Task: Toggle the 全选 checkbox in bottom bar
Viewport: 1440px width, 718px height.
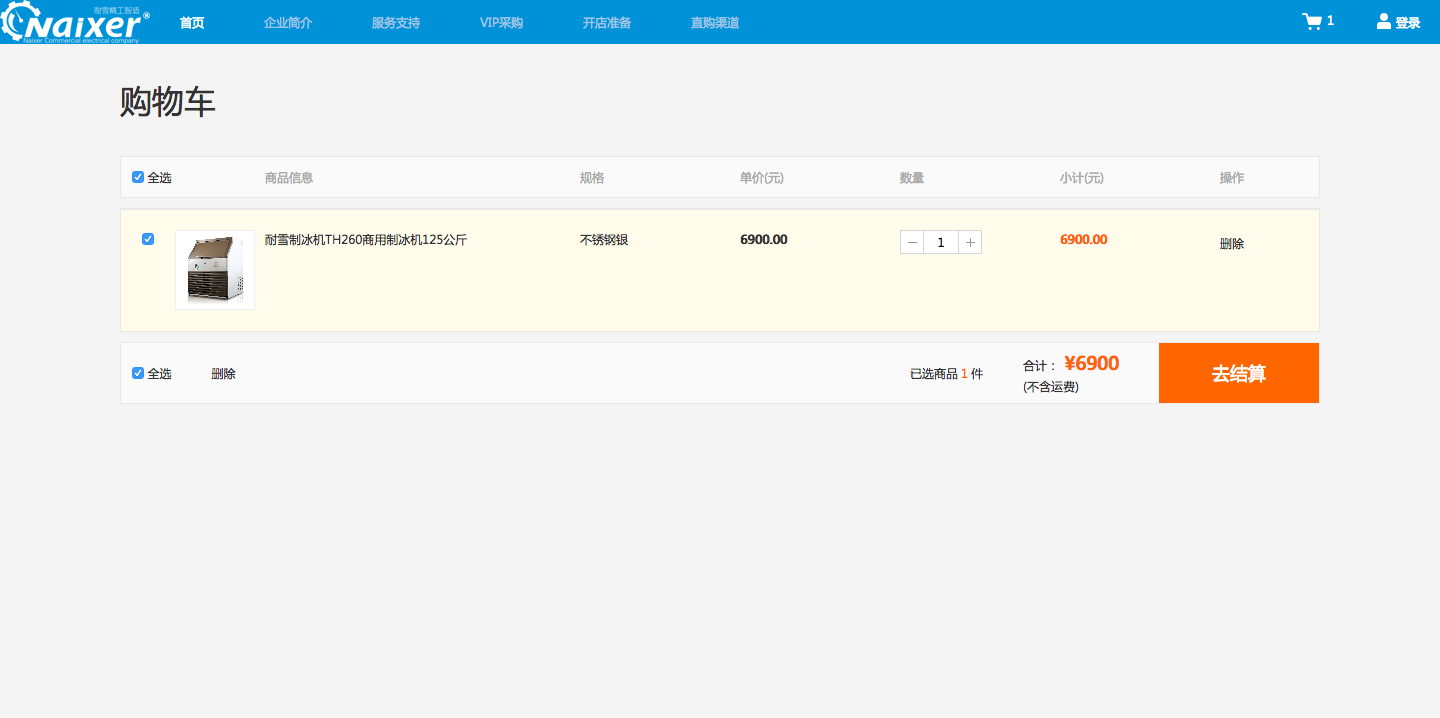Action: coord(138,373)
